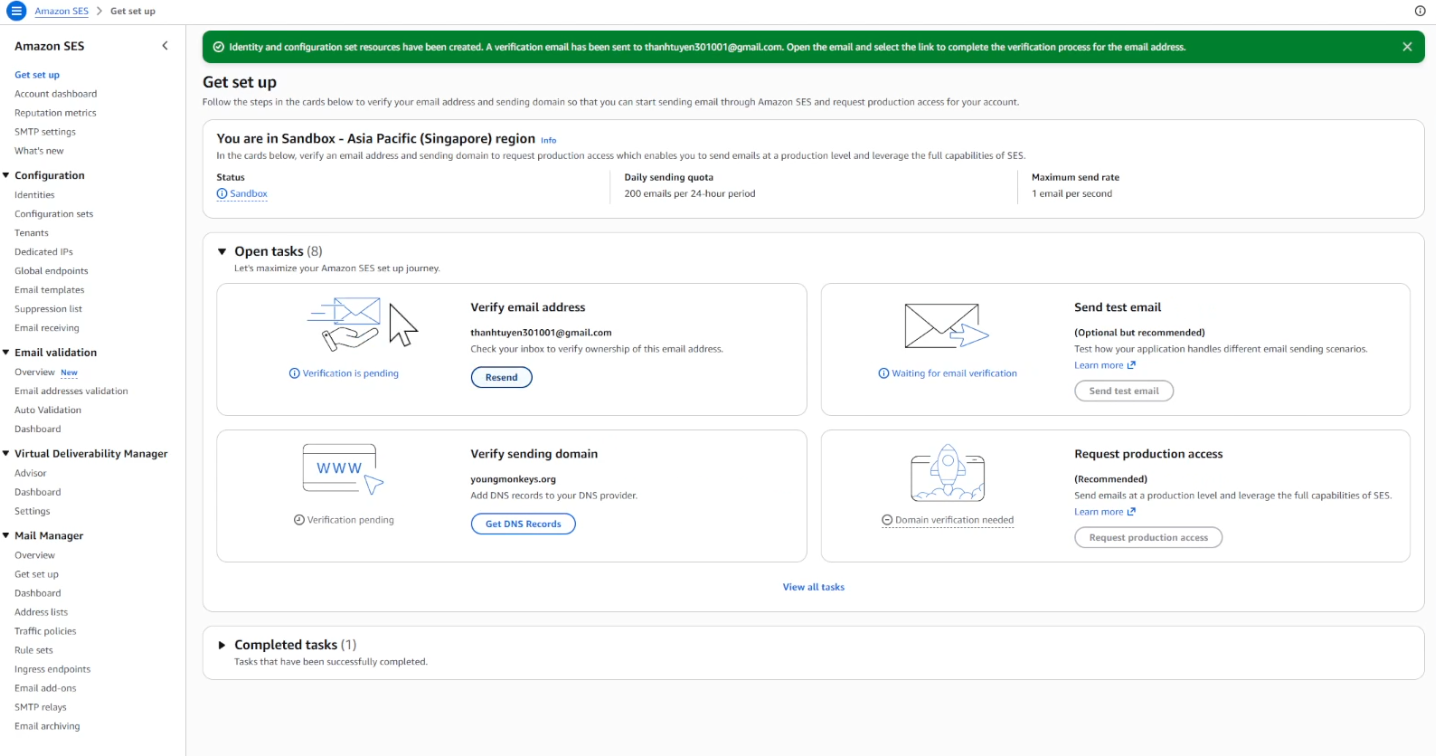1436x756 pixels.
Task: Click the Amazon SES sidebar title
Action: tap(49, 46)
